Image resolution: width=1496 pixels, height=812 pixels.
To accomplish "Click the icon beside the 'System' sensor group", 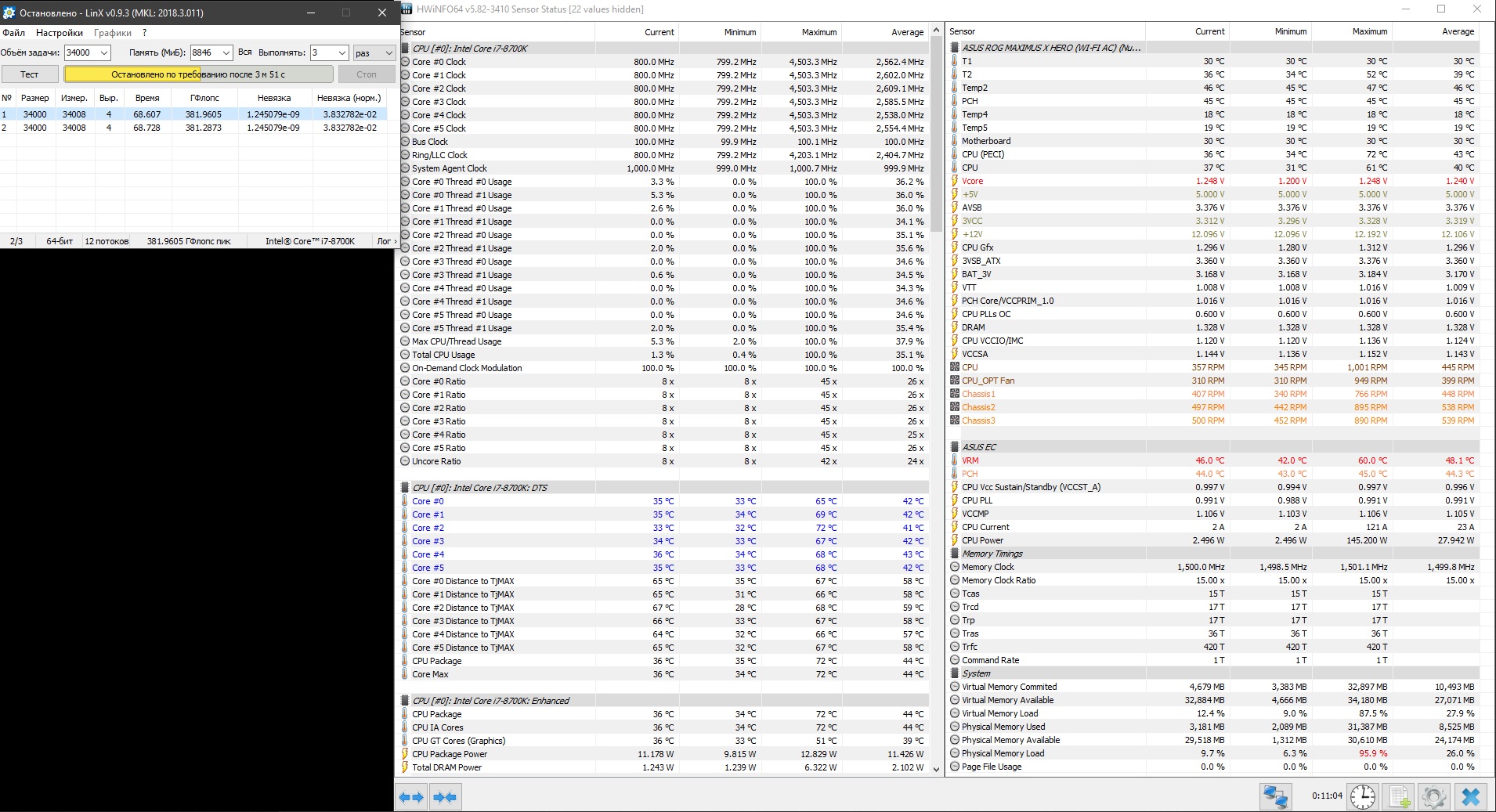I will (x=955, y=673).
